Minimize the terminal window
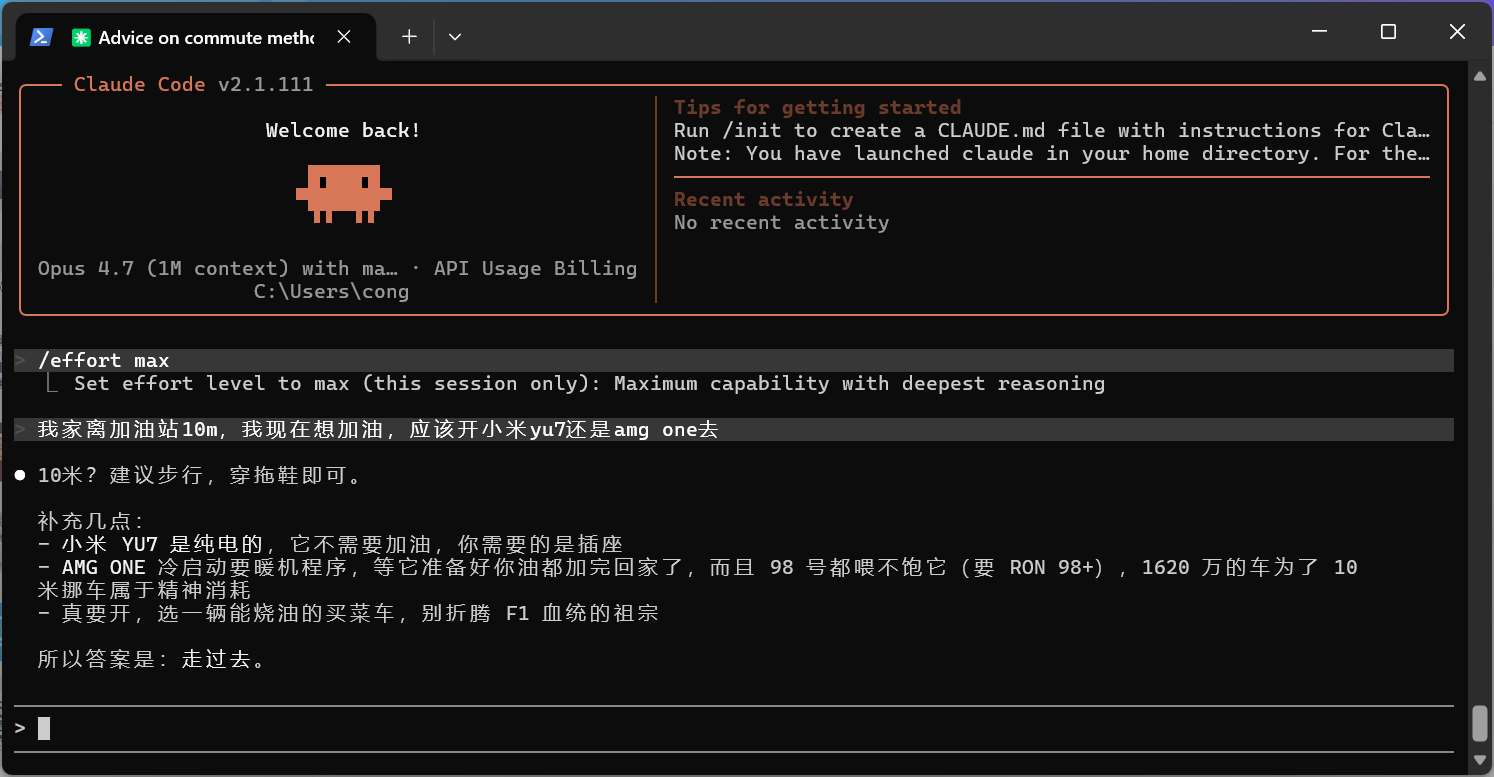The image size is (1494, 777). [x=1319, y=32]
